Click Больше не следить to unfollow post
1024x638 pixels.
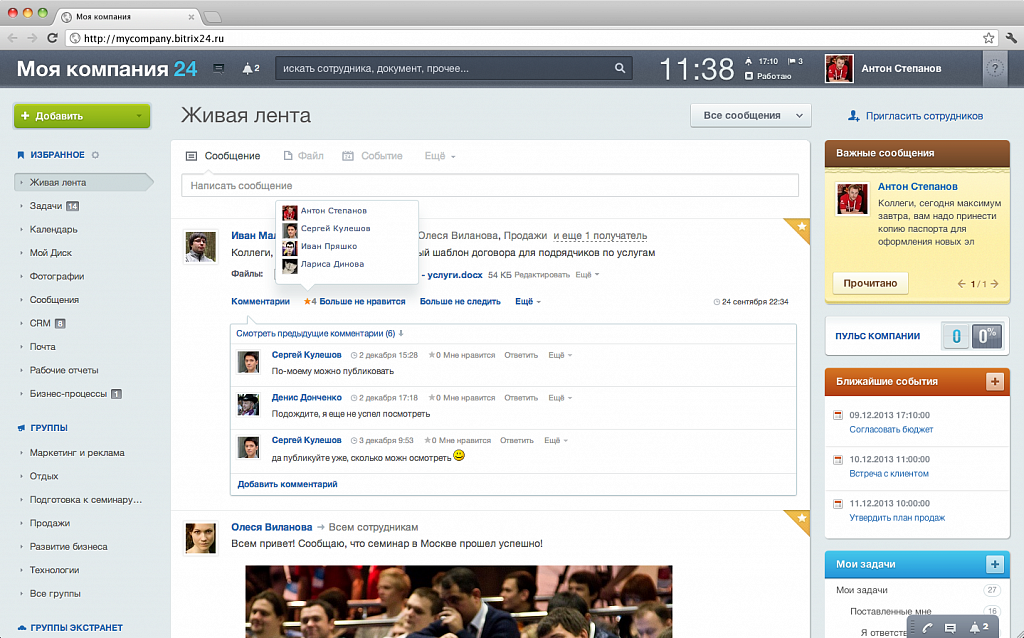coord(460,302)
